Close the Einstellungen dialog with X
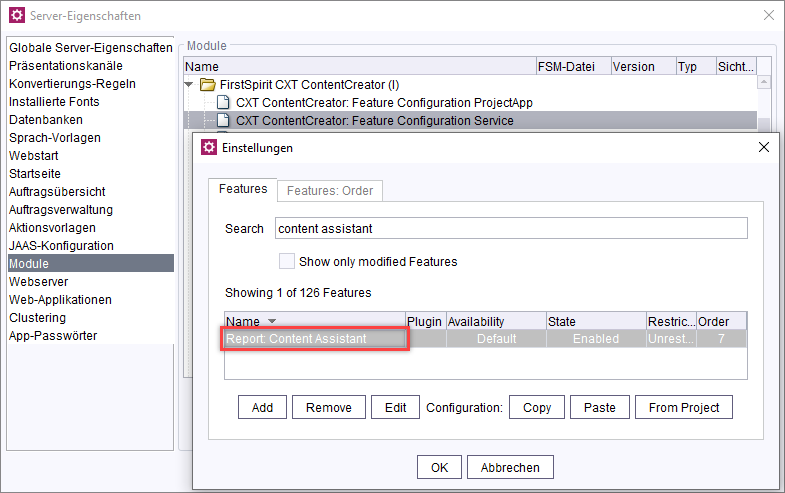Viewport: 785px width, 493px height. click(x=763, y=147)
